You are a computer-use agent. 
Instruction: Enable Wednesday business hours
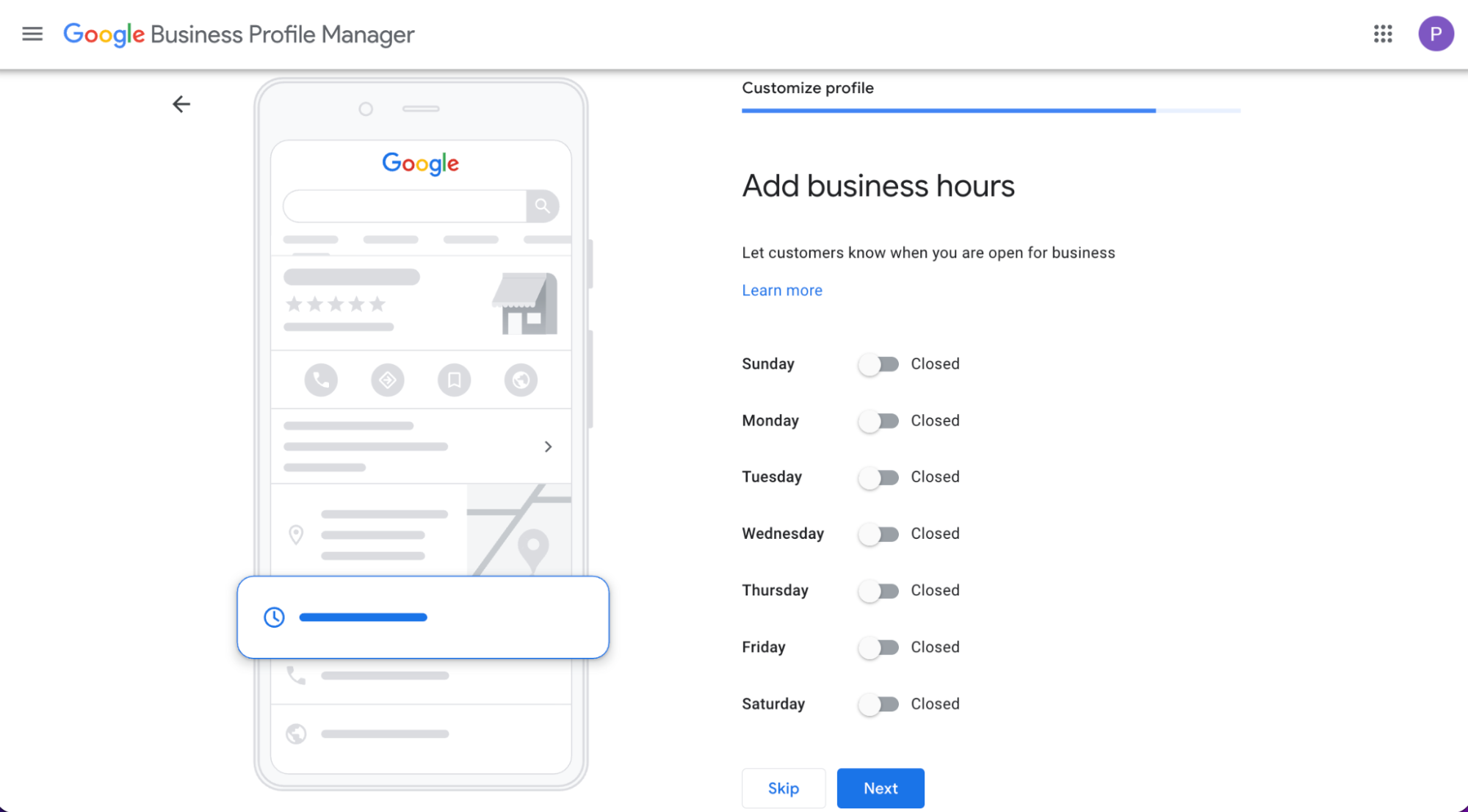point(878,534)
